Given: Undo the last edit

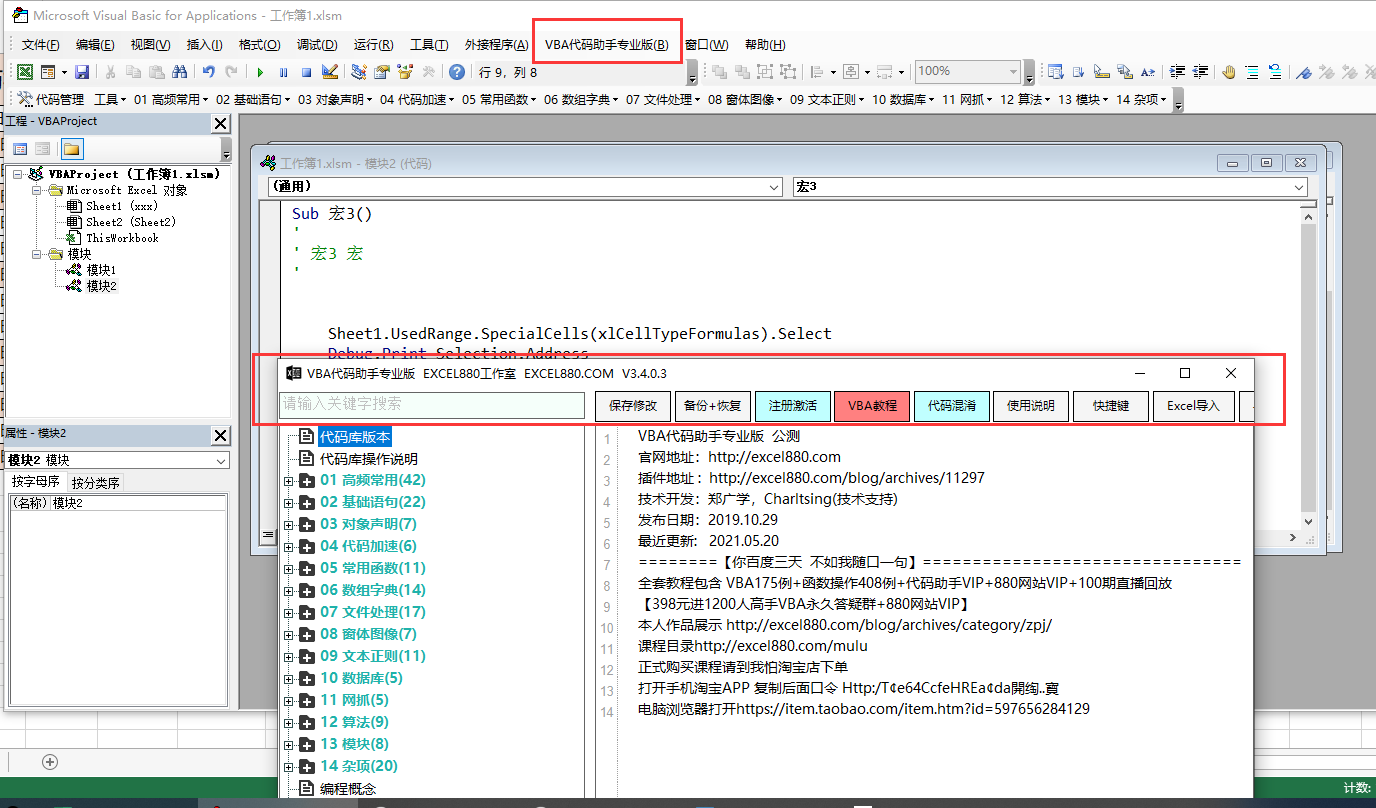Looking at the screenshot, I should [209, 72].
